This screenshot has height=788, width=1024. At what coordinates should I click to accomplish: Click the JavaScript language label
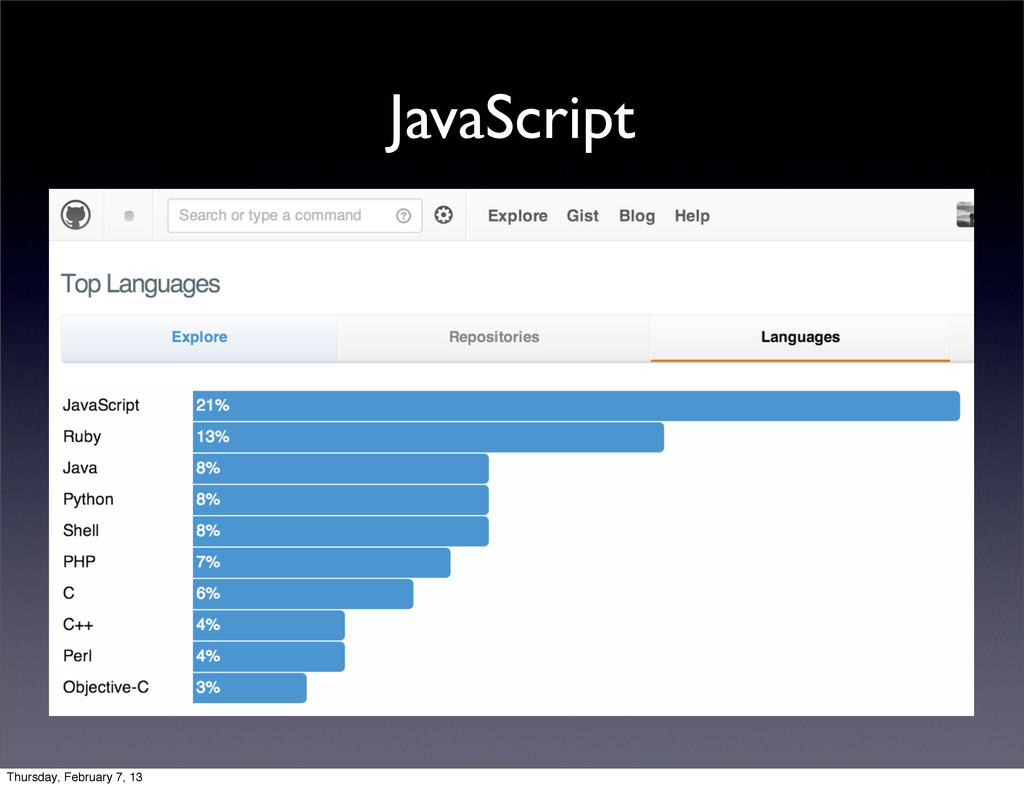[101, 405]
